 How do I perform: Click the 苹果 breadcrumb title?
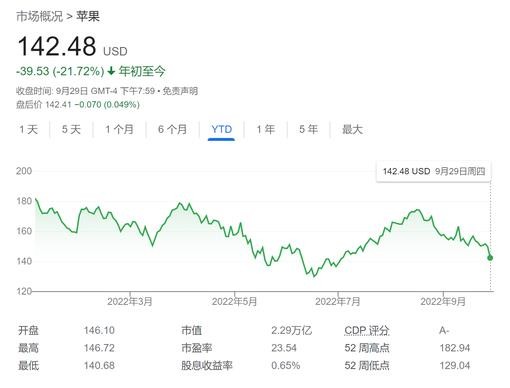[88, 16]
